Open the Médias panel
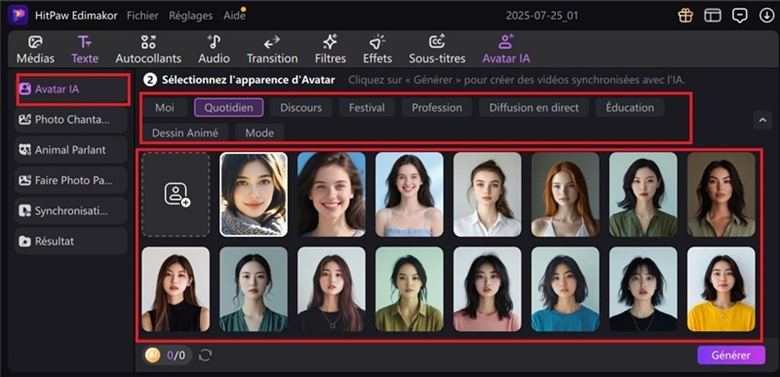 pyautogui.click(x=35, y=50)
